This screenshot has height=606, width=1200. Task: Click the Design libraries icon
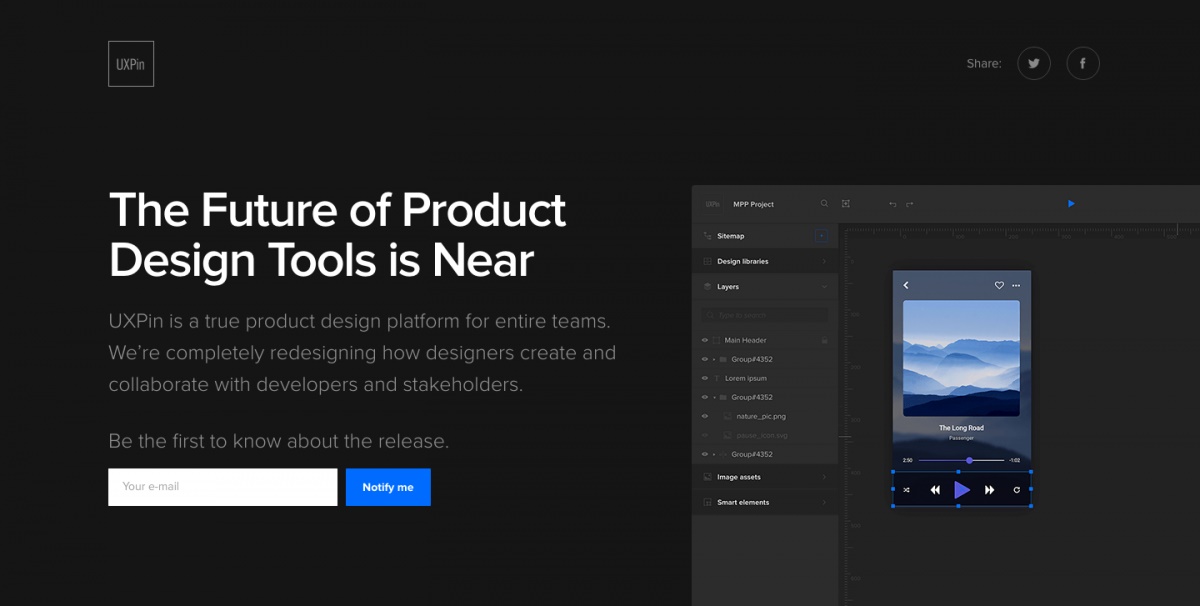click(707, 261)
